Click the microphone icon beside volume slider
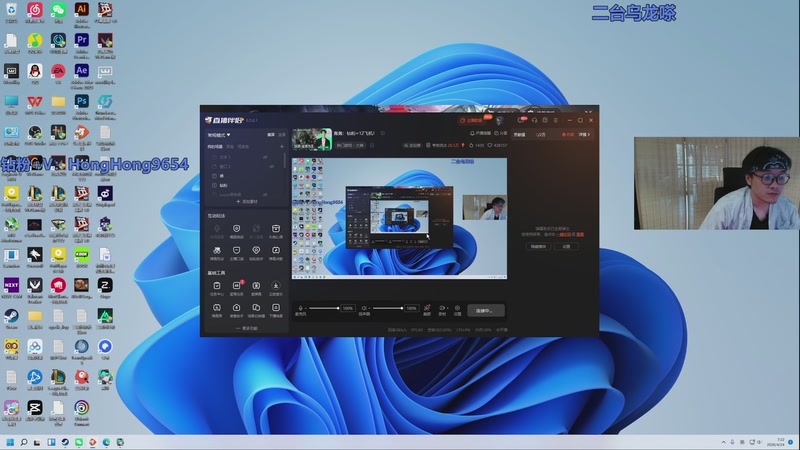The width and height of the screenshot is (800, 450). [302, 308]
